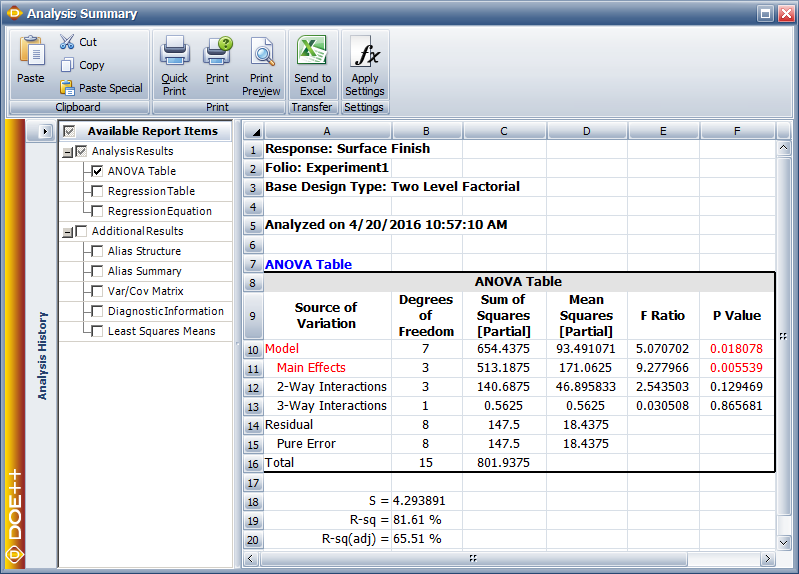Viewport: 799px width, 574px height.
Task: Select column A header
Action: pos(327,131)
